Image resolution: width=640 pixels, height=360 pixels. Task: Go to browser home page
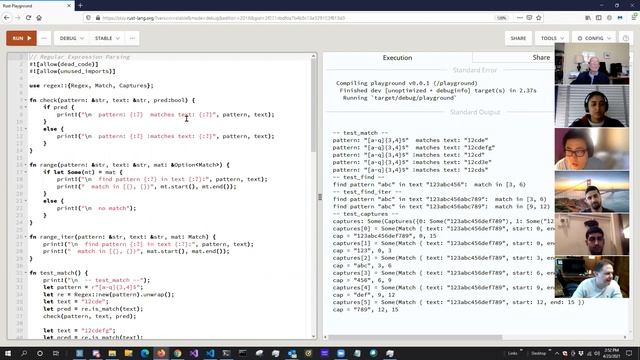39,18
